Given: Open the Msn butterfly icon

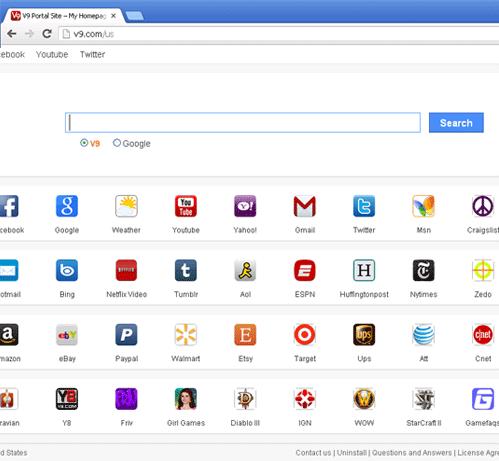Looking at the screenshot, I should pyautogui.click(x=424, y=206).
